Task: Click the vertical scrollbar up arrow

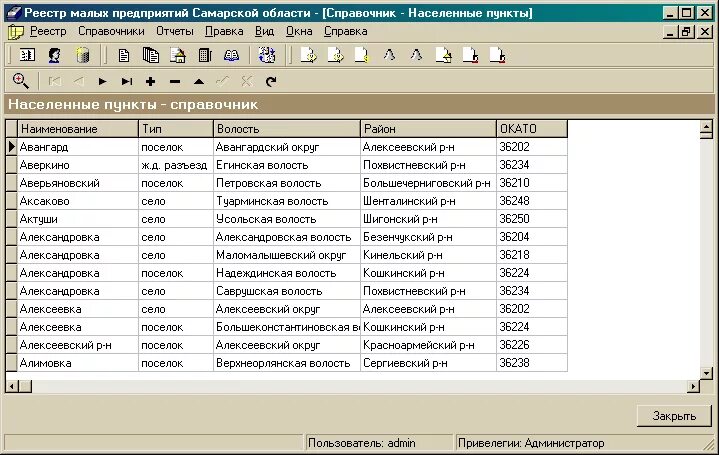Action: [706, 126]
